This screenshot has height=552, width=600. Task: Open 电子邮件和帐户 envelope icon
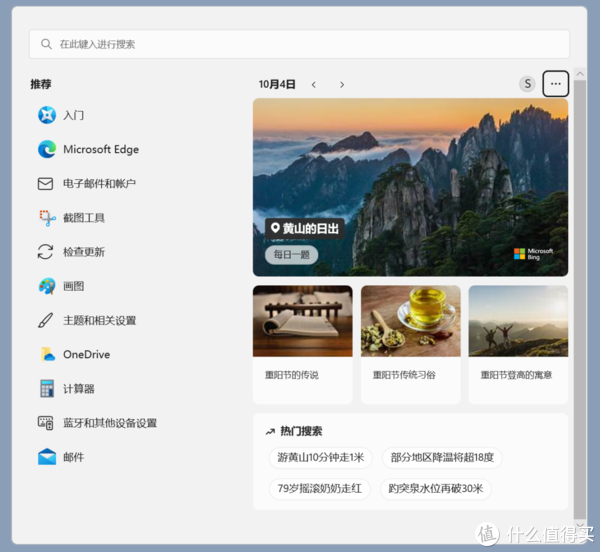click(46, 184)
